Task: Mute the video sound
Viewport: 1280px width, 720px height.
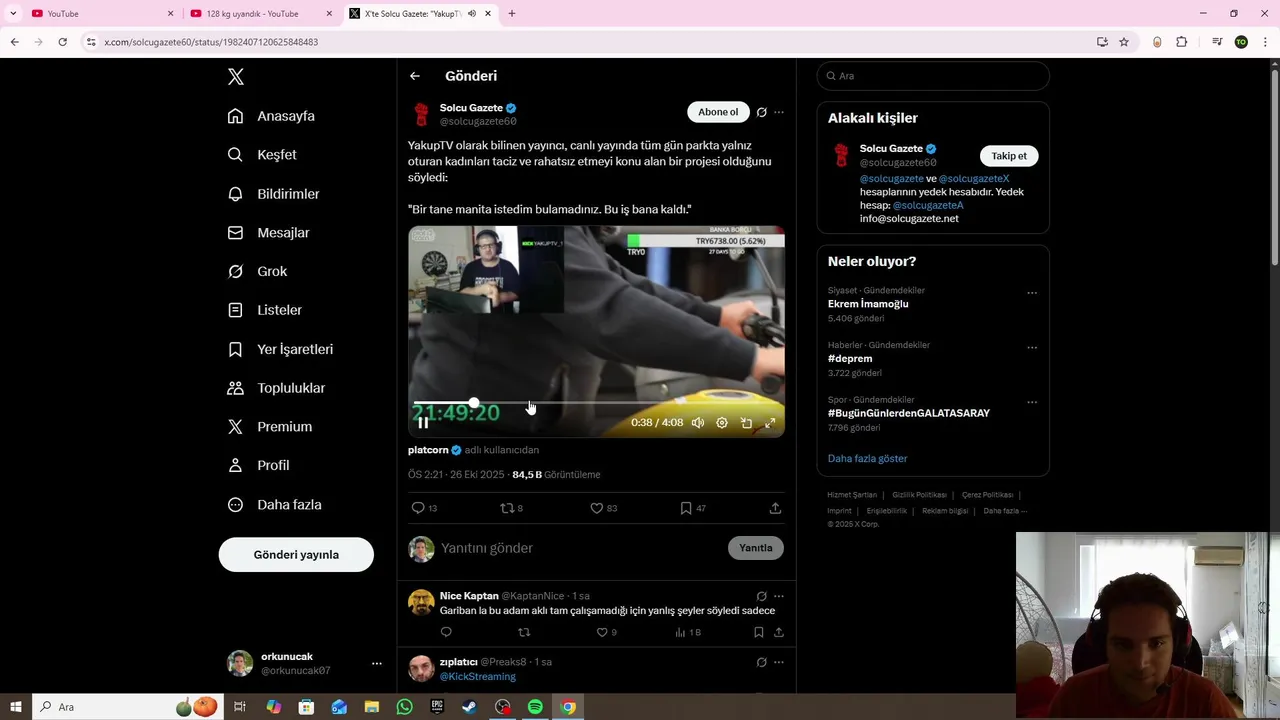Action: [698, 423]
